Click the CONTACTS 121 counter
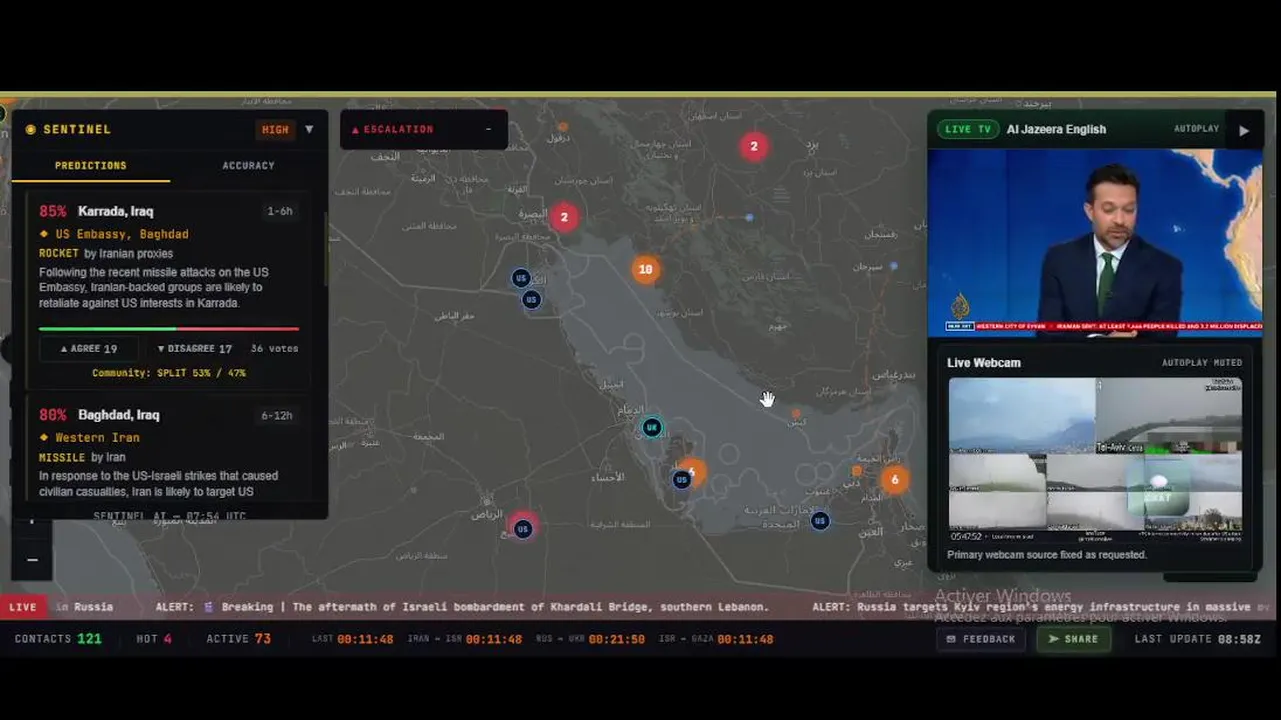Image resolution: width=1281 pixels, height=720 pixels. pos(58,639)
